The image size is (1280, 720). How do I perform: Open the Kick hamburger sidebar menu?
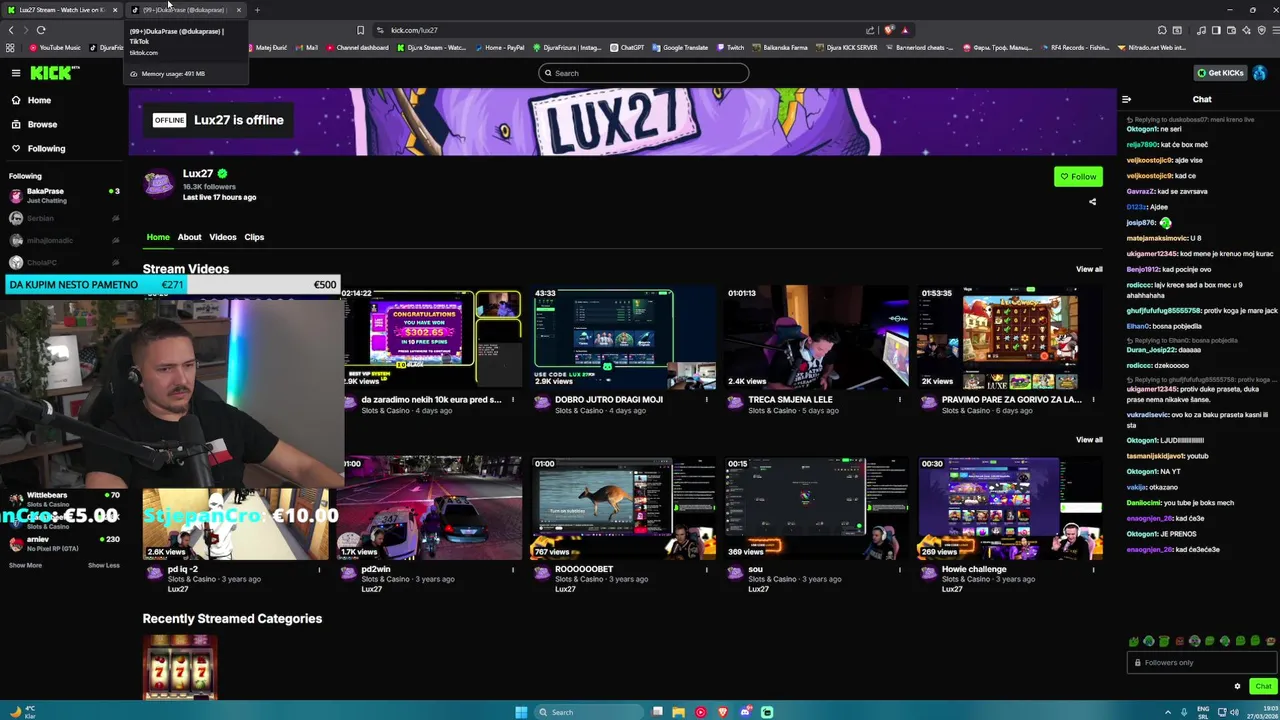(16, 73)
